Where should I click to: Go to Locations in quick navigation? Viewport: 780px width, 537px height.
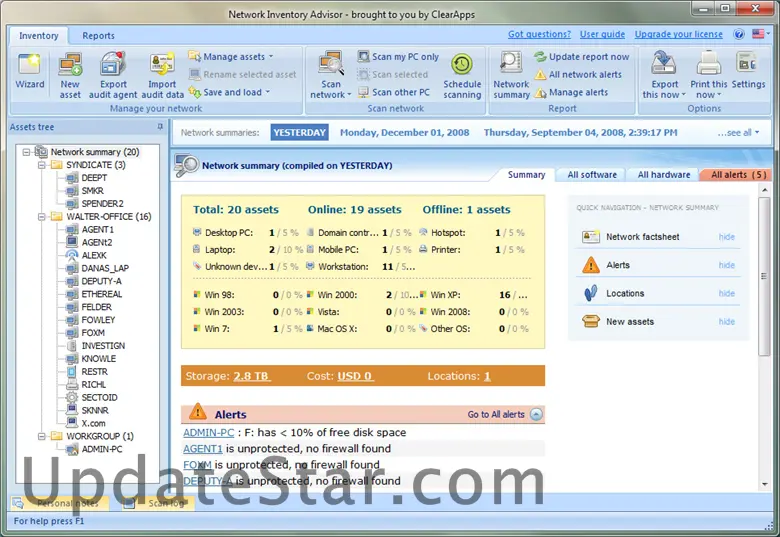[x=625, y=294]
